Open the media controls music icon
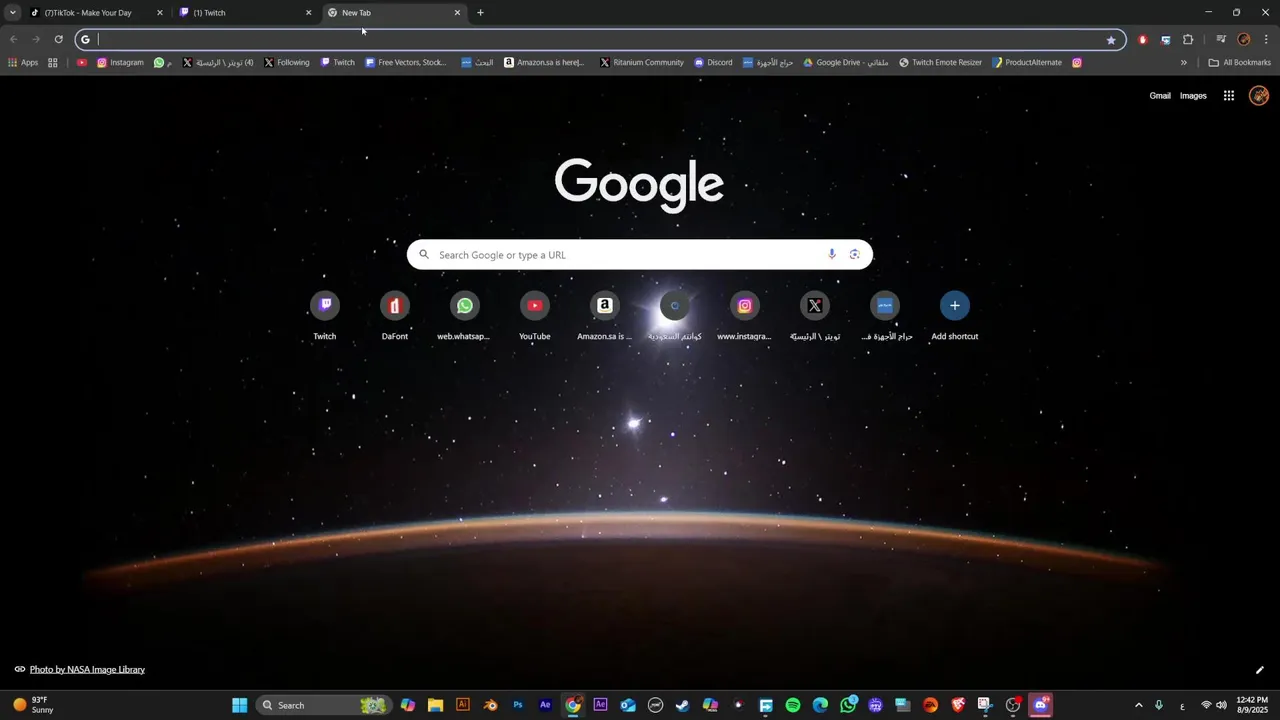Screen dimensions: 1280x720 click(1221, 40)
